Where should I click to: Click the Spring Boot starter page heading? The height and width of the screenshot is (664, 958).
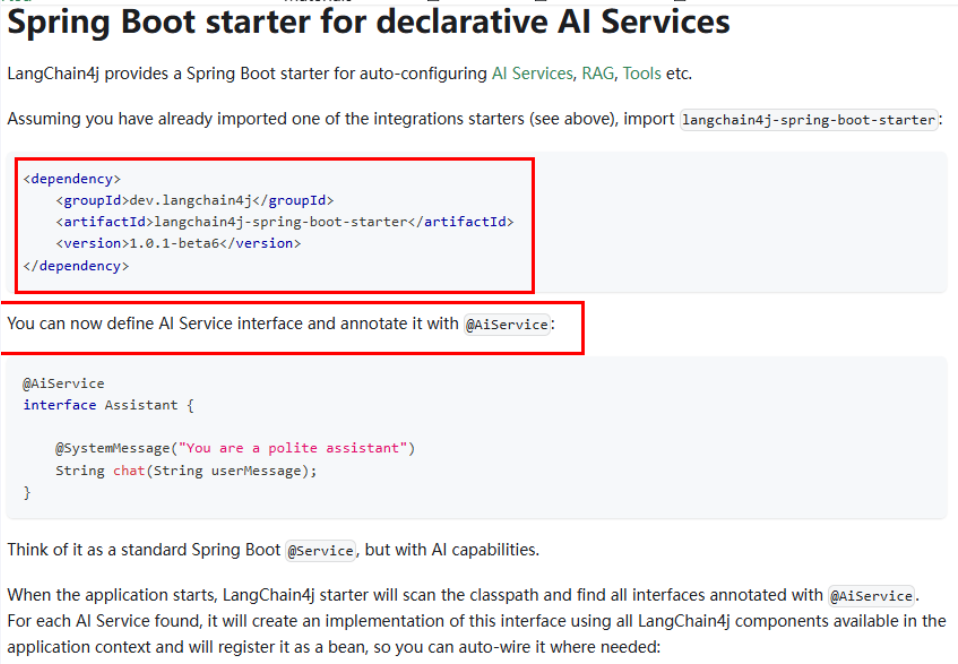[x=368, y=22]
